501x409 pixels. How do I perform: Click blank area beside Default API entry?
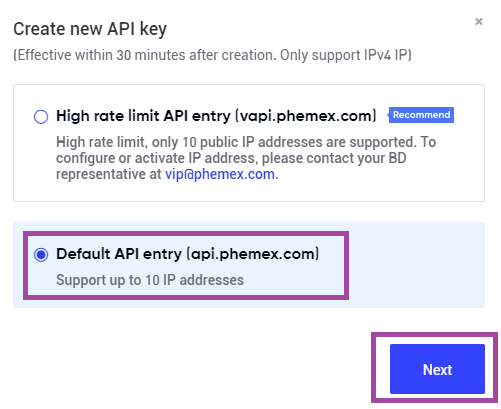[417, 265]
